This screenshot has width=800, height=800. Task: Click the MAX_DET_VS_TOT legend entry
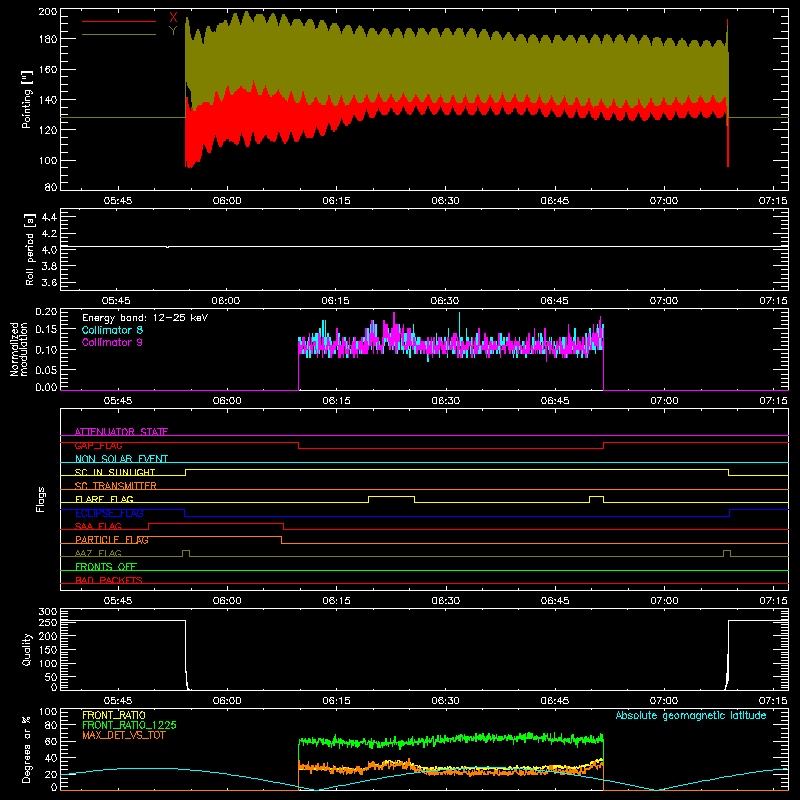click(x=124, y=735)
